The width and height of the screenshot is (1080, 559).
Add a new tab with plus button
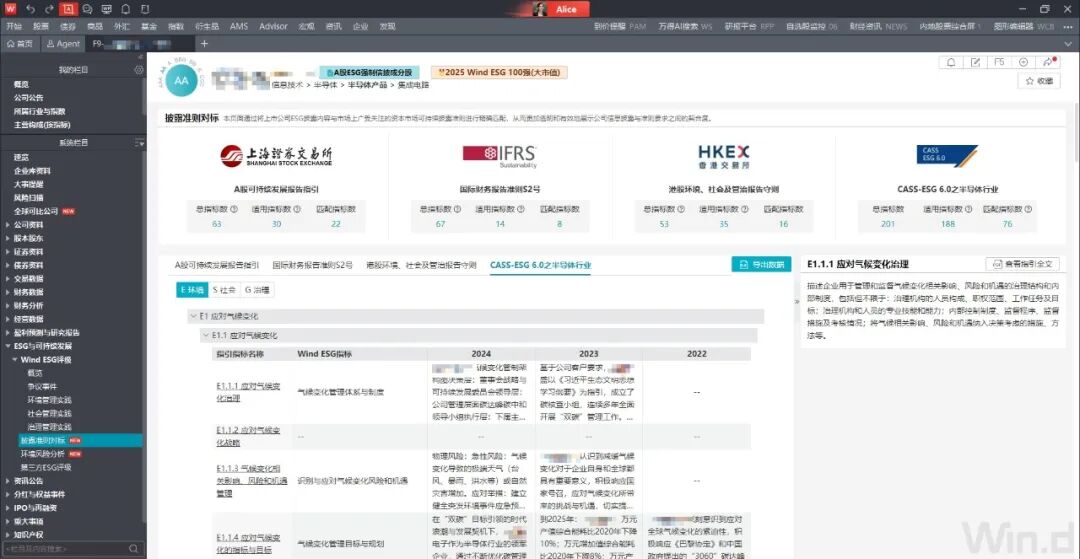point(204,43)
